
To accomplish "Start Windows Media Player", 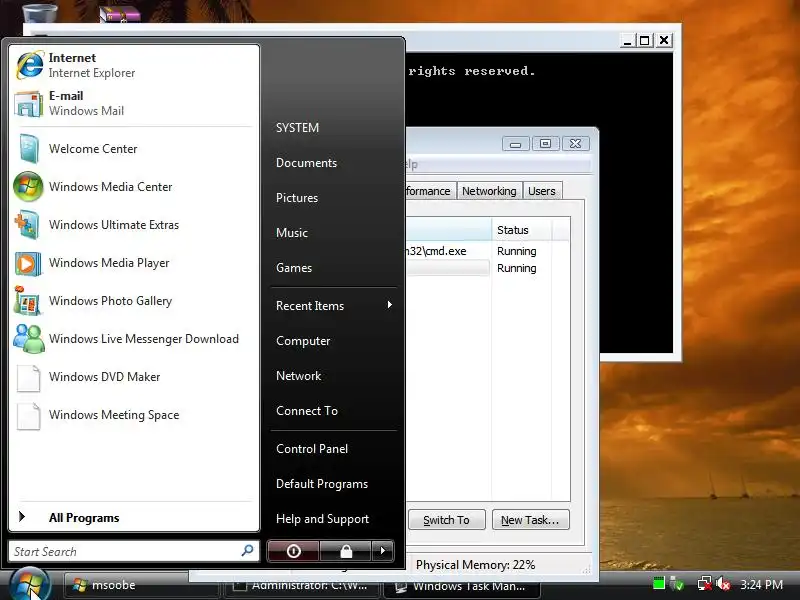I will point(134,263).
